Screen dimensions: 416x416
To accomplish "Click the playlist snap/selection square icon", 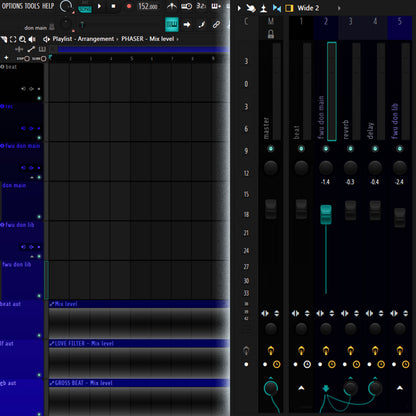I will click(13, 39).
